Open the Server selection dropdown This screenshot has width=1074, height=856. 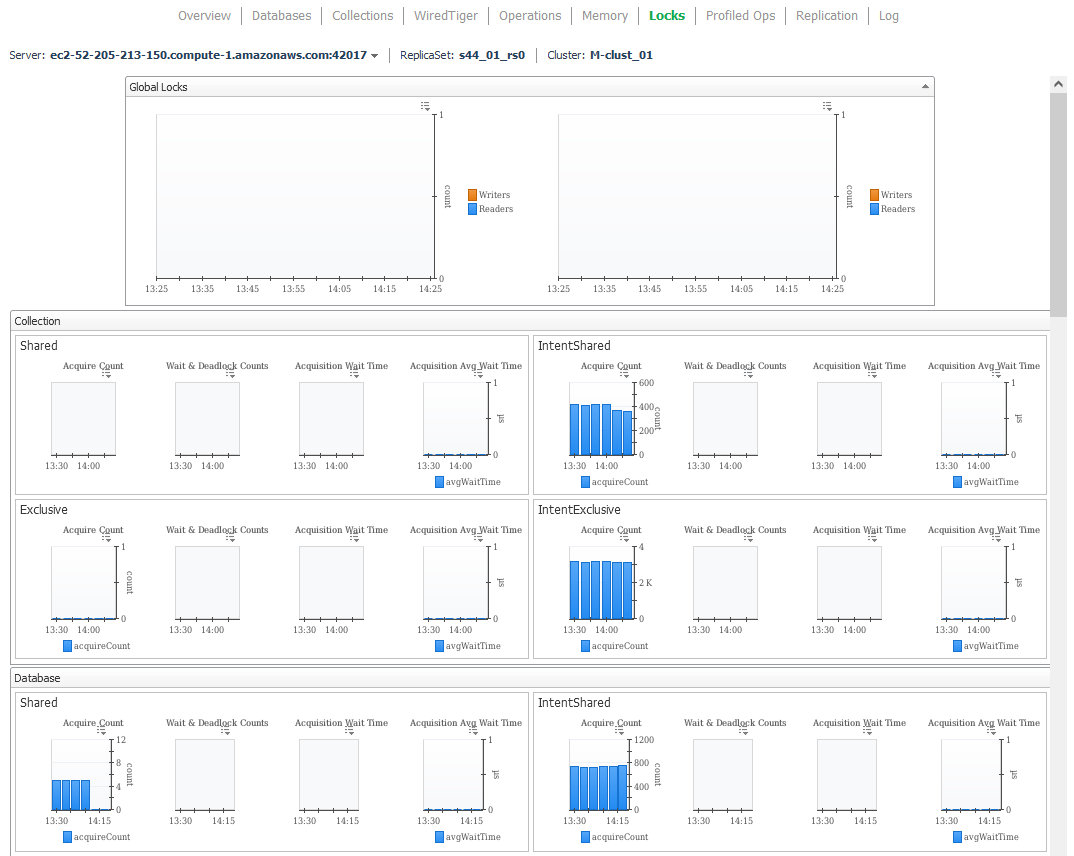click(375, 56)
